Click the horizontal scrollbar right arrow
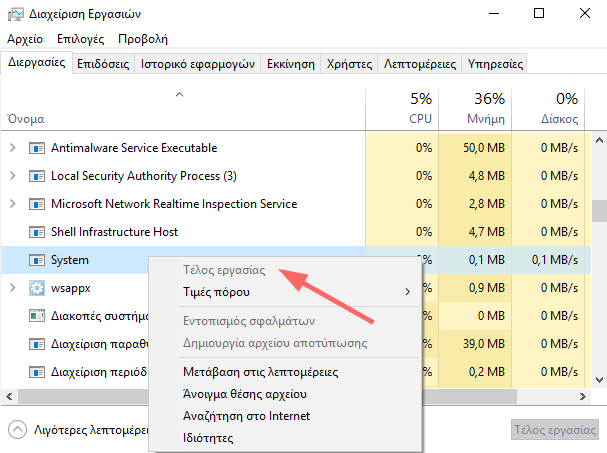The height and width of the screenshot is (453, 607). tap(583, 396)
